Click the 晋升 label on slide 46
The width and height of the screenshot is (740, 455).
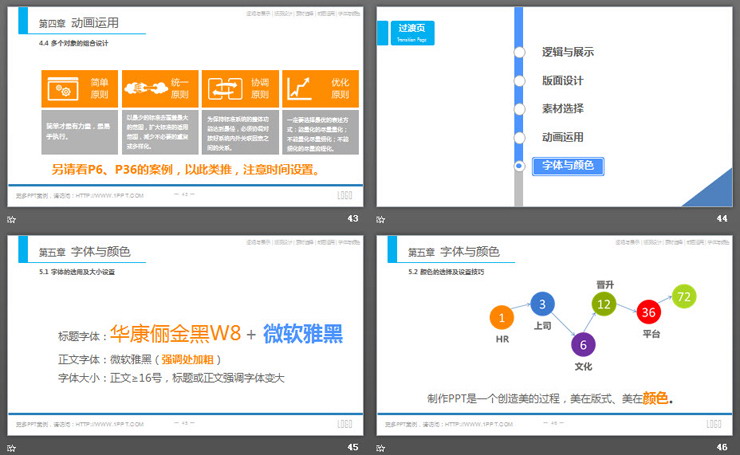(x=605, y=285)
